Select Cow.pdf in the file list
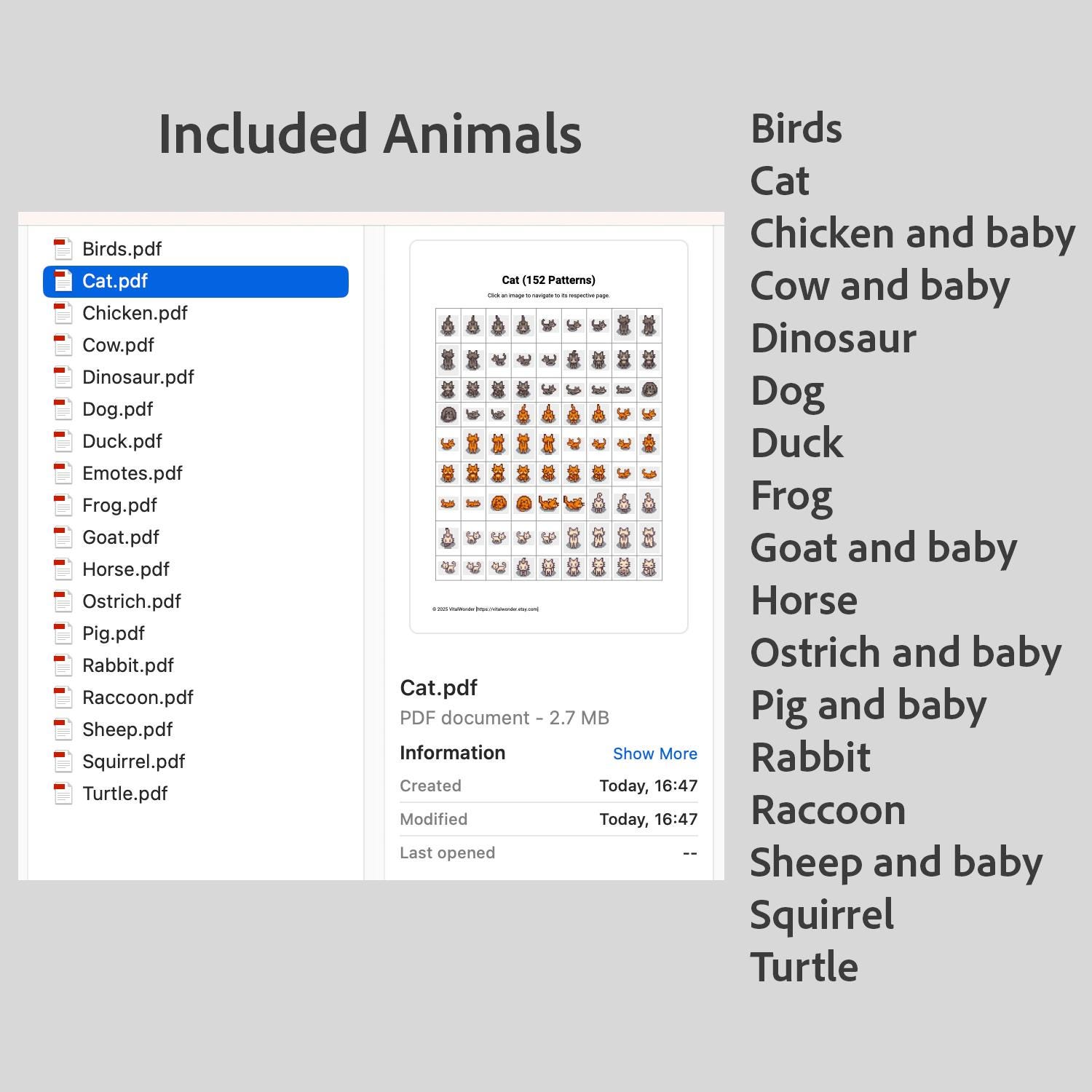 tap(196, 345)
